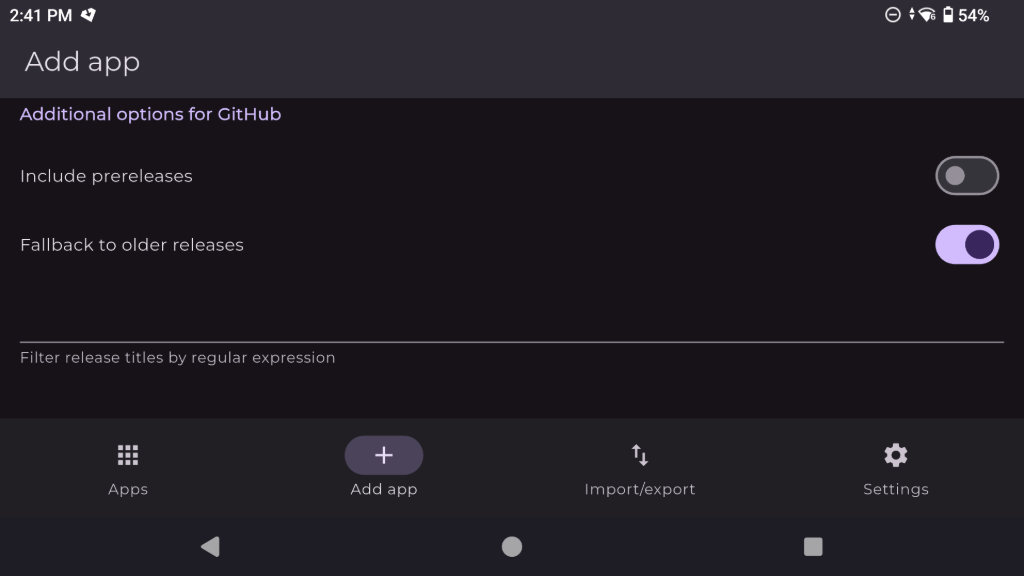Tap the "Additional options for GitHub" heading
Screen dimensions: 1024x576
150,114
